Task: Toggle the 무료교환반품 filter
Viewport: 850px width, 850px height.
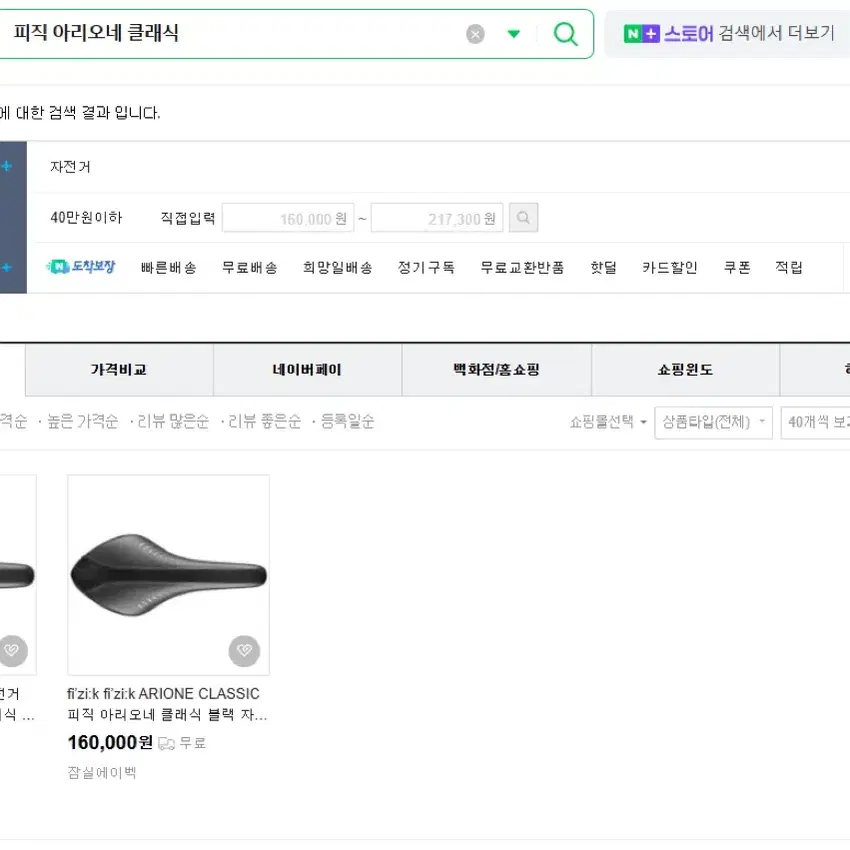Action: coord(522,267)
